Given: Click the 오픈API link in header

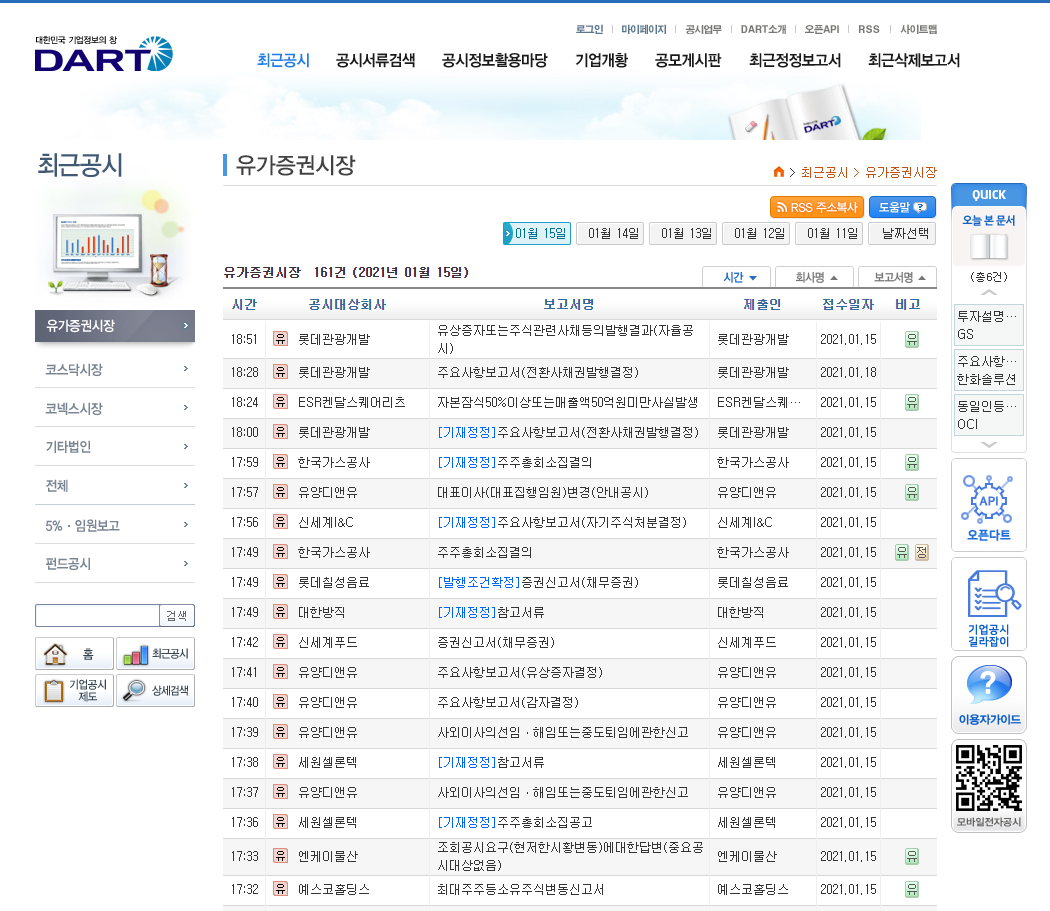Looking at the screenshot, I should click(822, 29).
